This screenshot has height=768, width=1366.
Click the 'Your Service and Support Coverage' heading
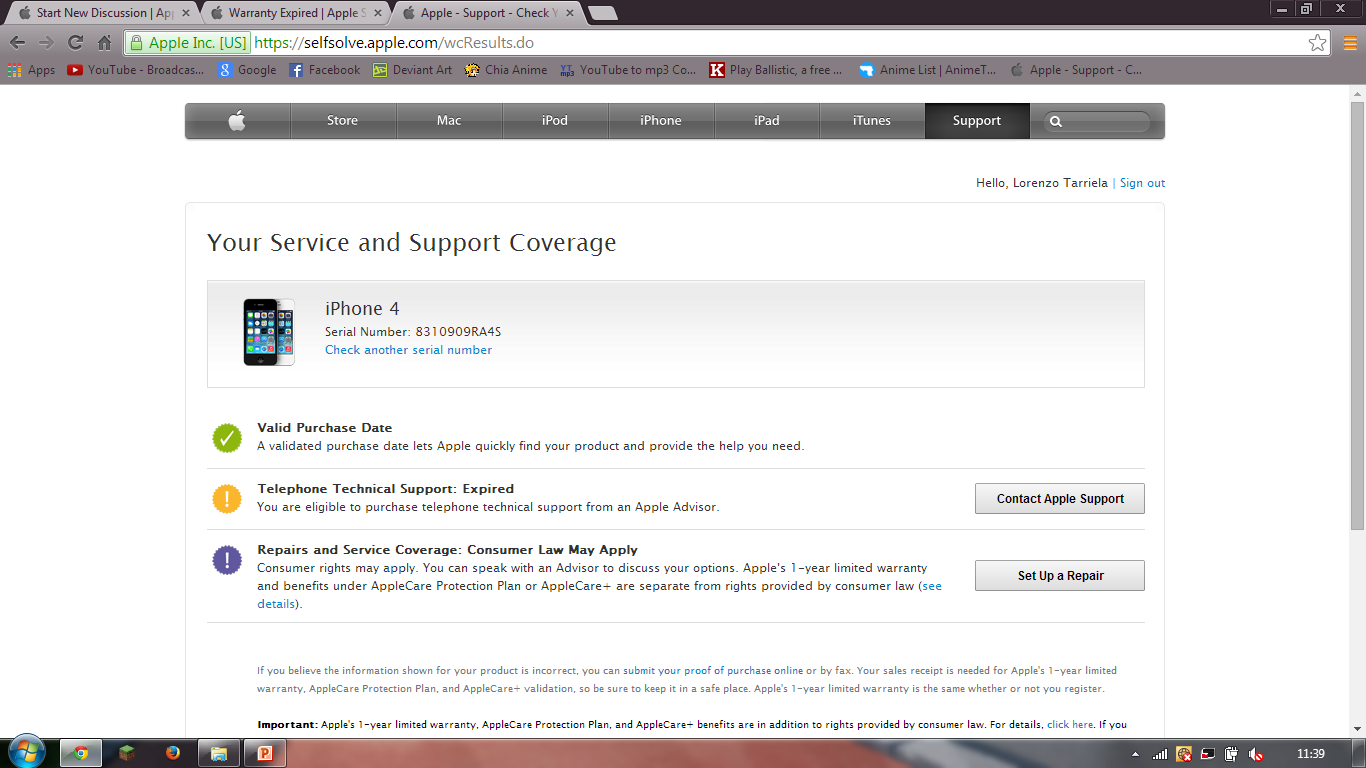pos(411,243)
